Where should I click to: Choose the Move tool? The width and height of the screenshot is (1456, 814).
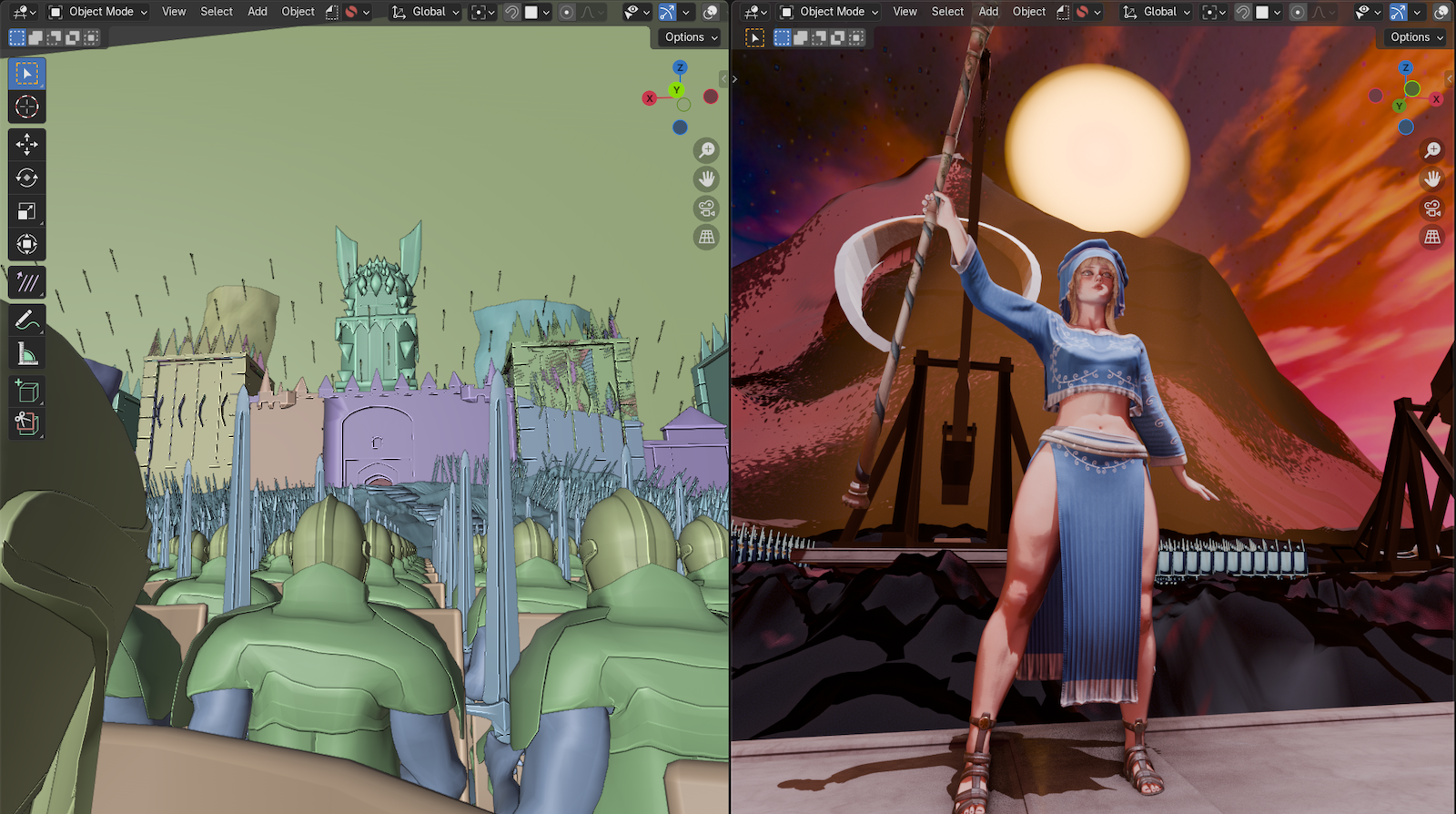[26, 144]
